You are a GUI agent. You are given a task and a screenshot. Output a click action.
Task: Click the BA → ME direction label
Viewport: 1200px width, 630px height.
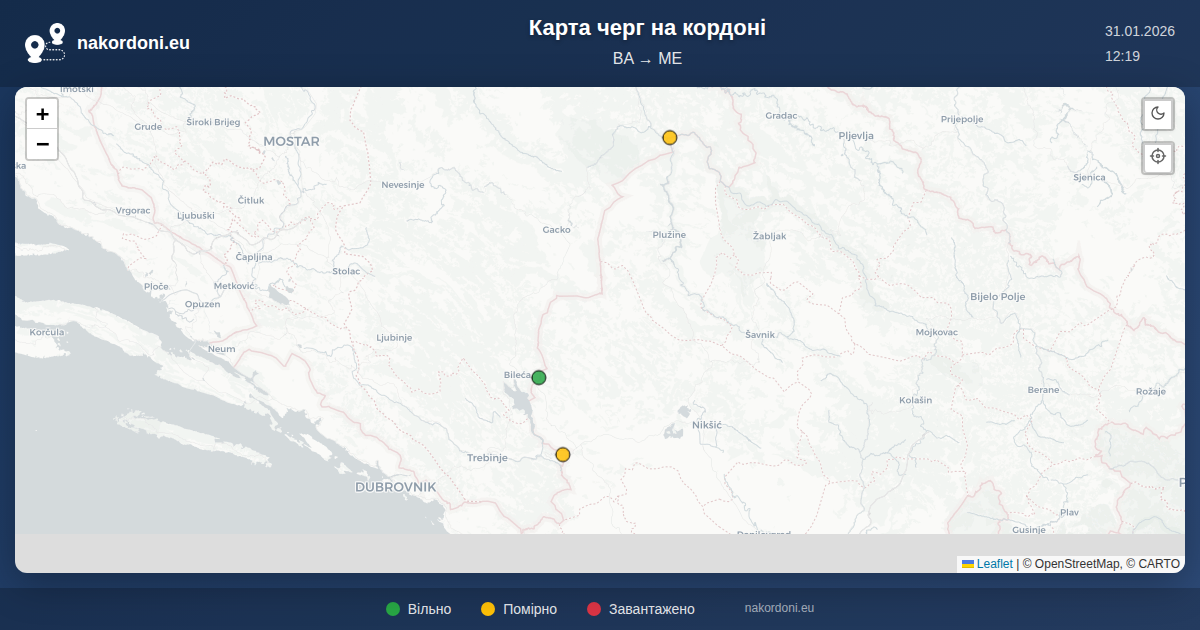pyautogui.click(x=647, y=59)
